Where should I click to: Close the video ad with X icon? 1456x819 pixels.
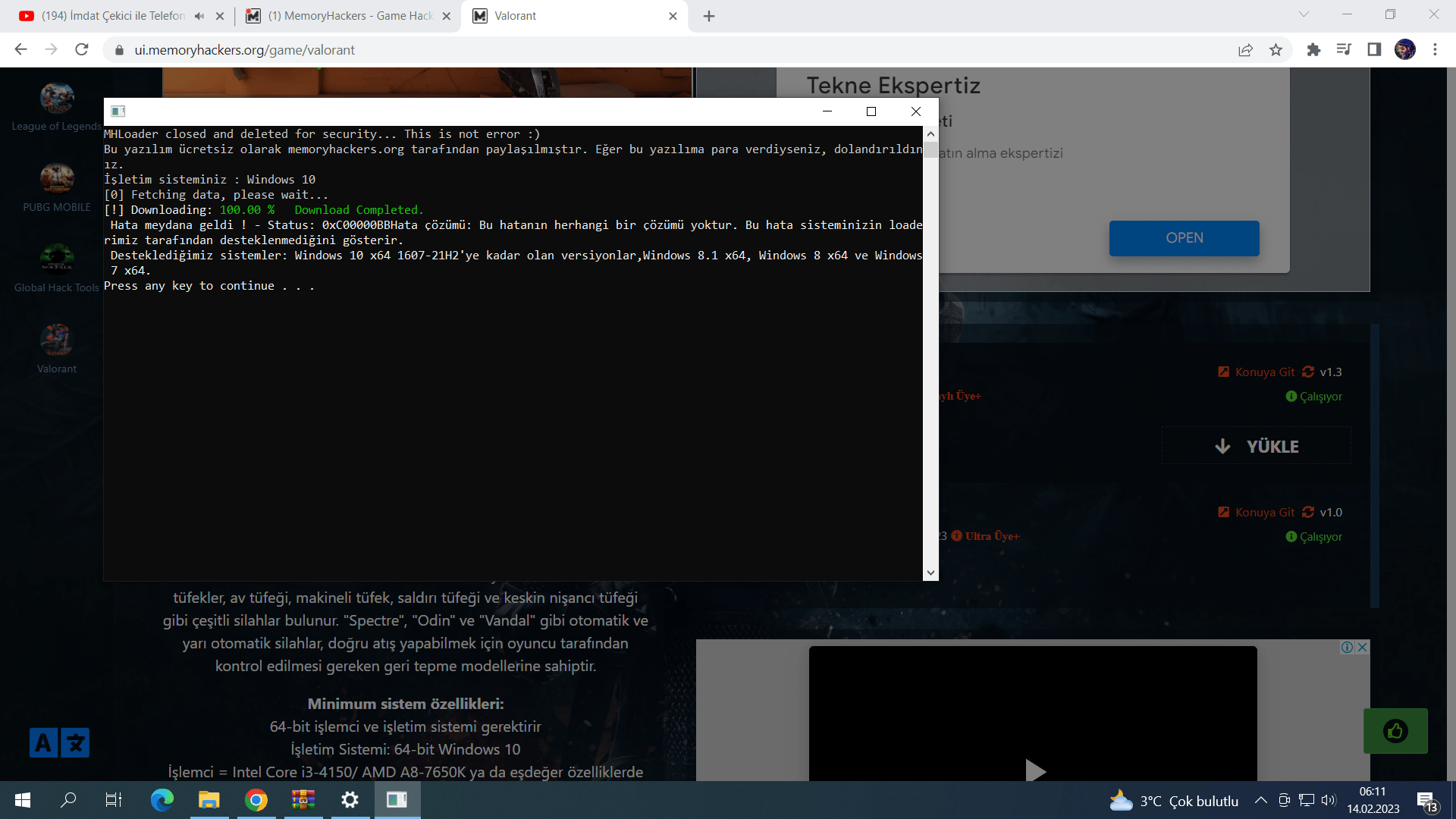click(x=1362, y=647)
